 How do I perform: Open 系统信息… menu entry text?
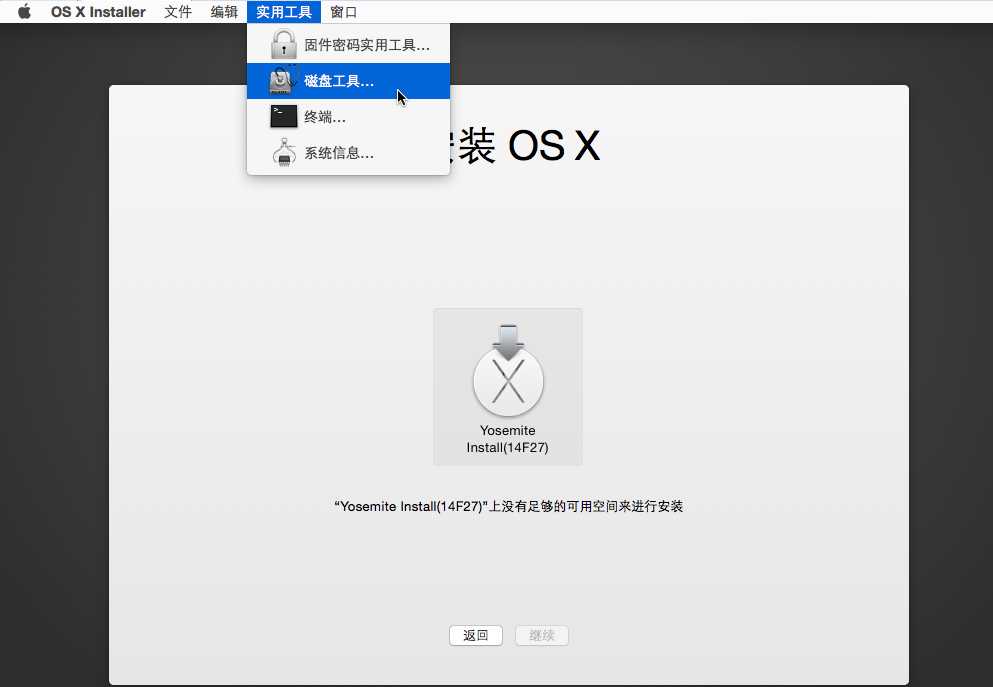click(x=339, y=153)
